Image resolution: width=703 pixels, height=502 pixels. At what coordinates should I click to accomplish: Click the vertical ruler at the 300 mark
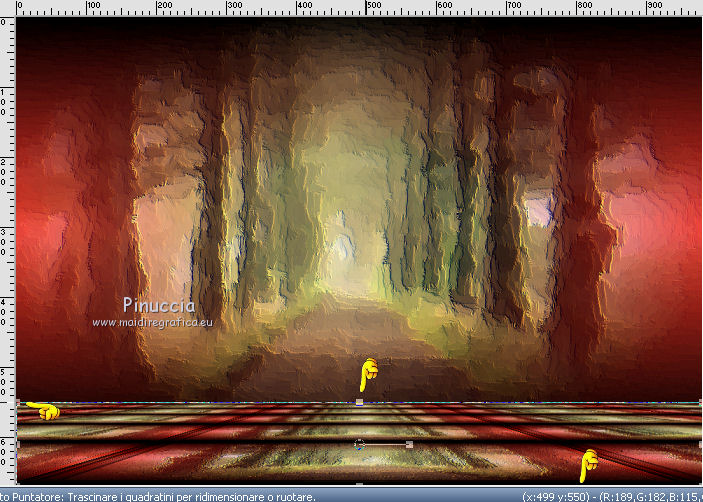[5, 242]
